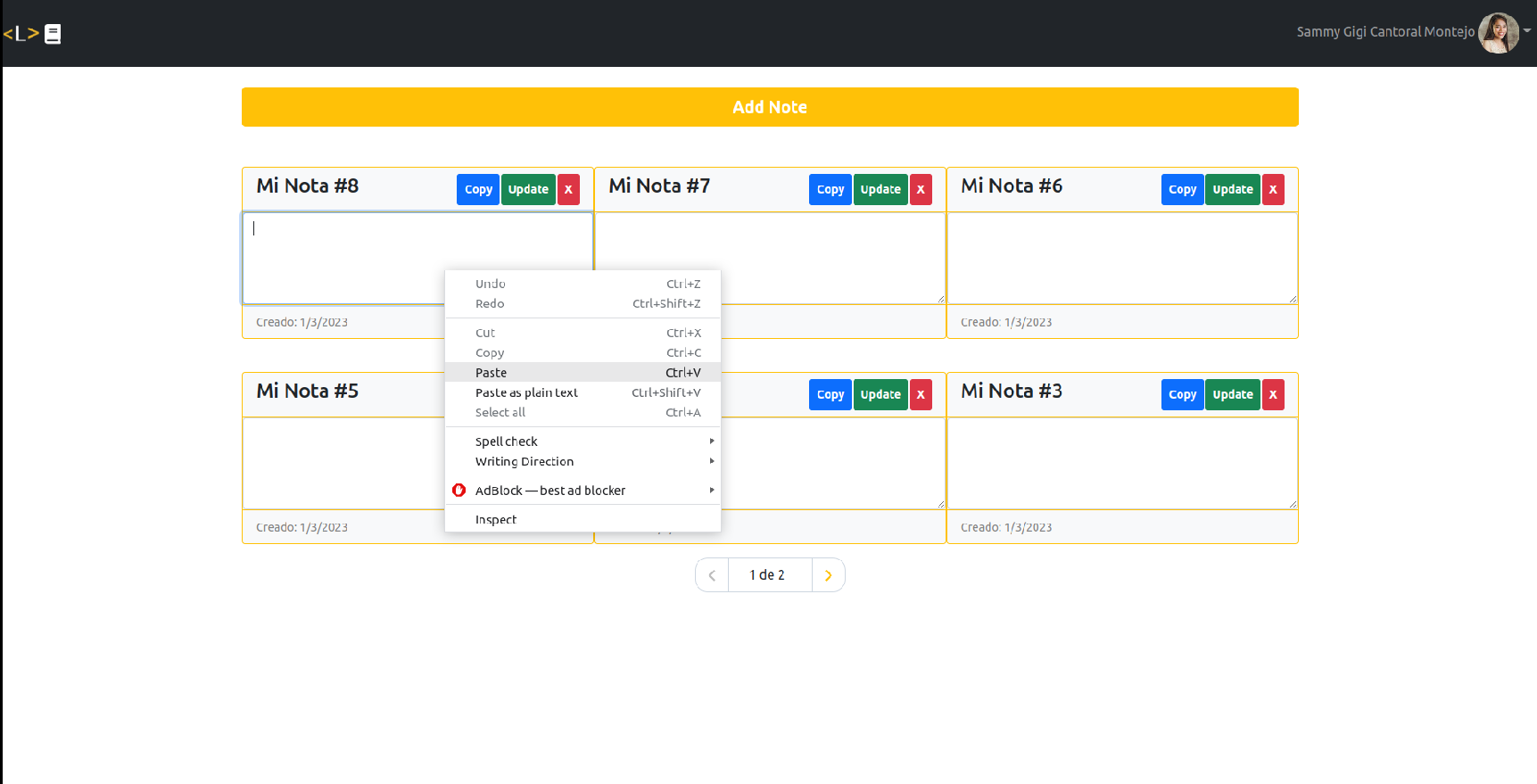This screenshot has height=784, width=1537.
Task: Update Mi Nota #8
Action: [528, 189]
